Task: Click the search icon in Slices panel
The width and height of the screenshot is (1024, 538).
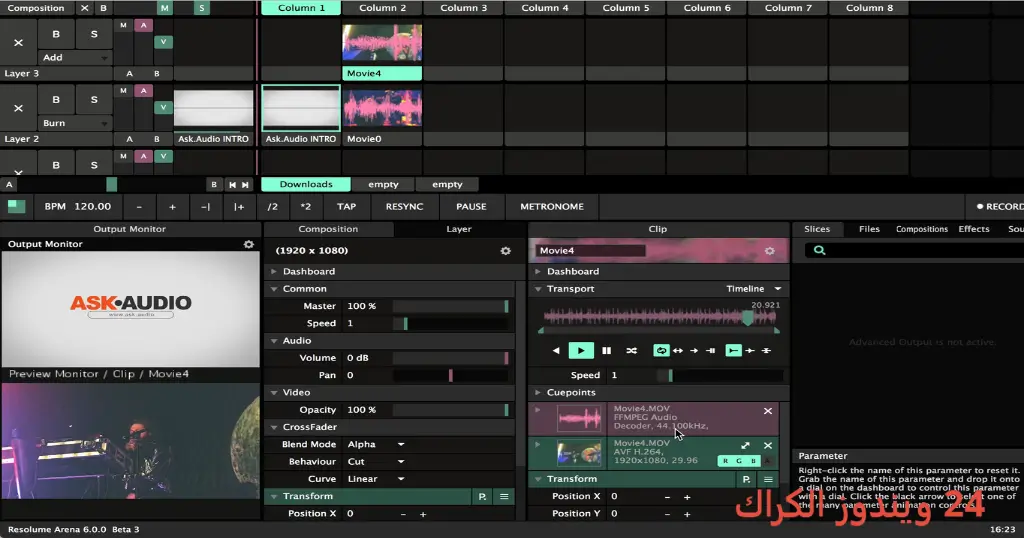Action: (x=819, y=250)
